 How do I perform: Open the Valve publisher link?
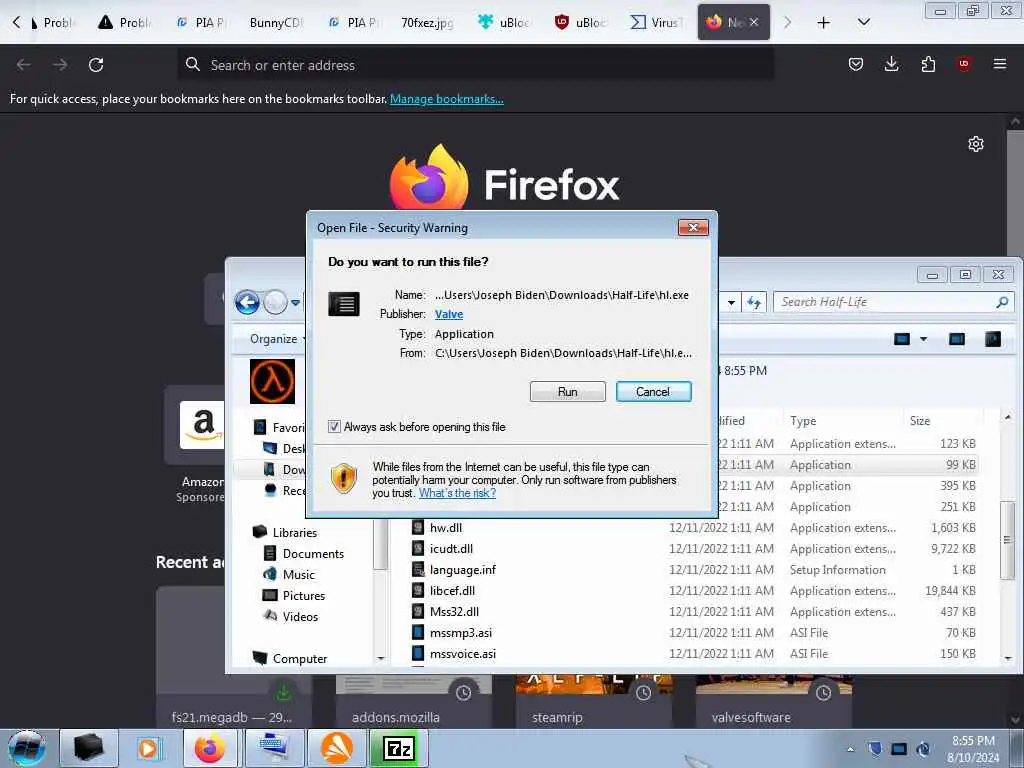click(x=449, y=314)
